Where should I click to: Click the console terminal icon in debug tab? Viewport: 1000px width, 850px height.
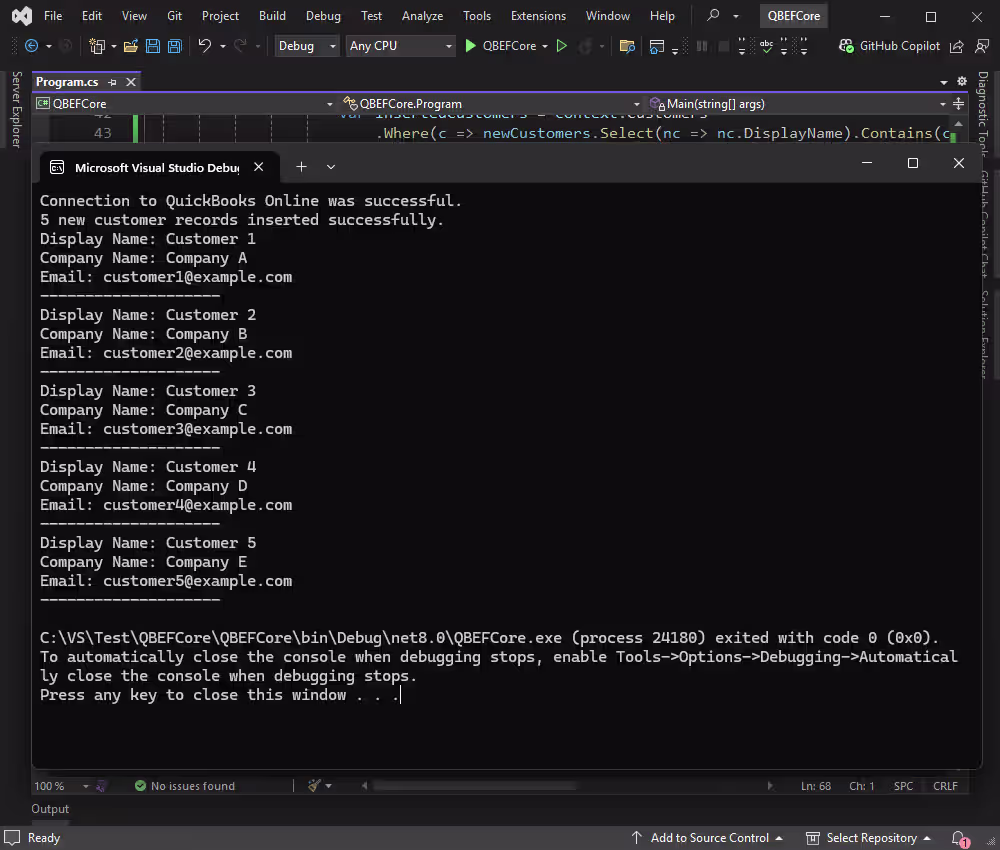(57, 167)
